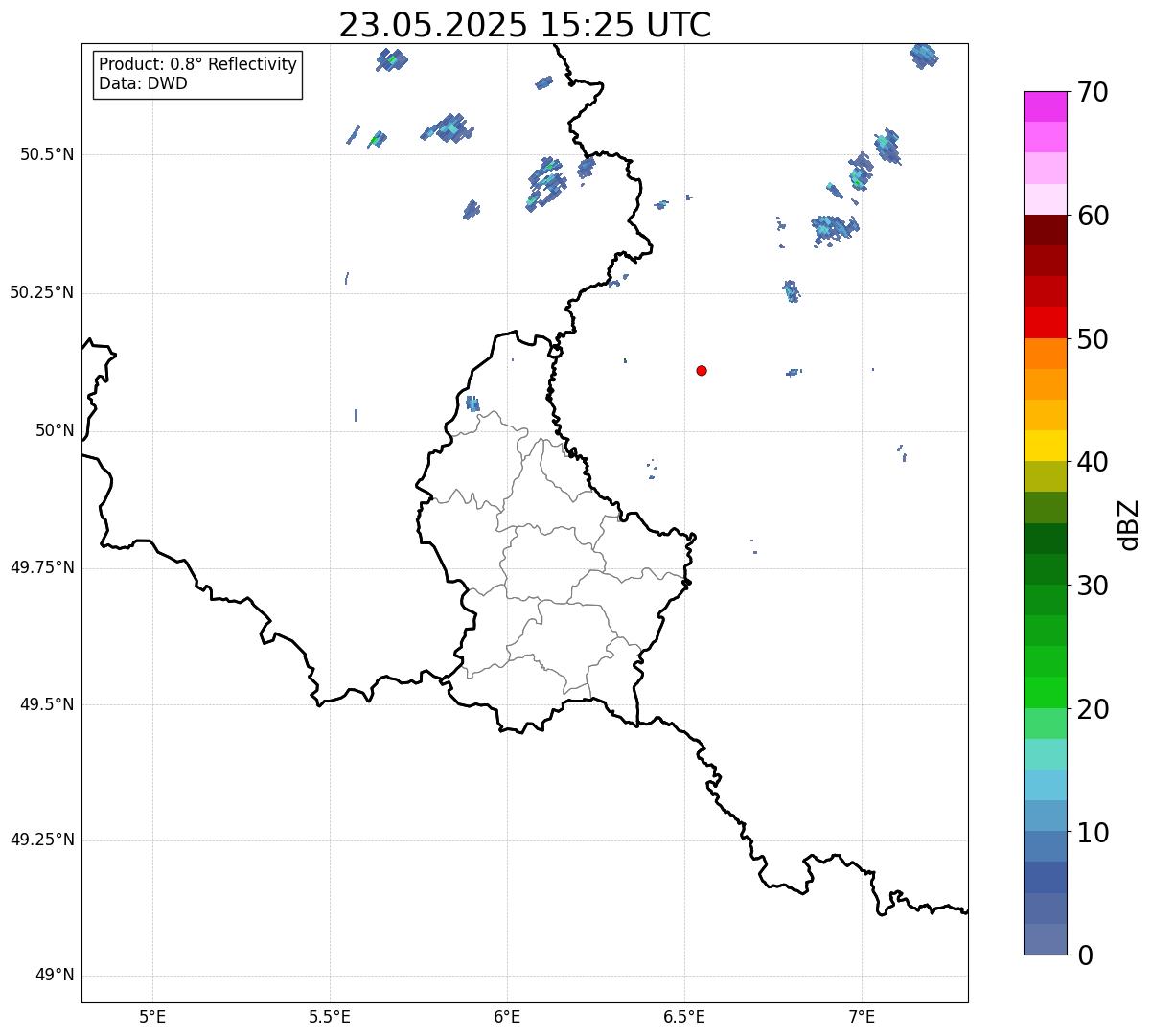The image size is (1152, 1036).
Task: Click the '49.75°N' latitude label
Action: [42, 567]
